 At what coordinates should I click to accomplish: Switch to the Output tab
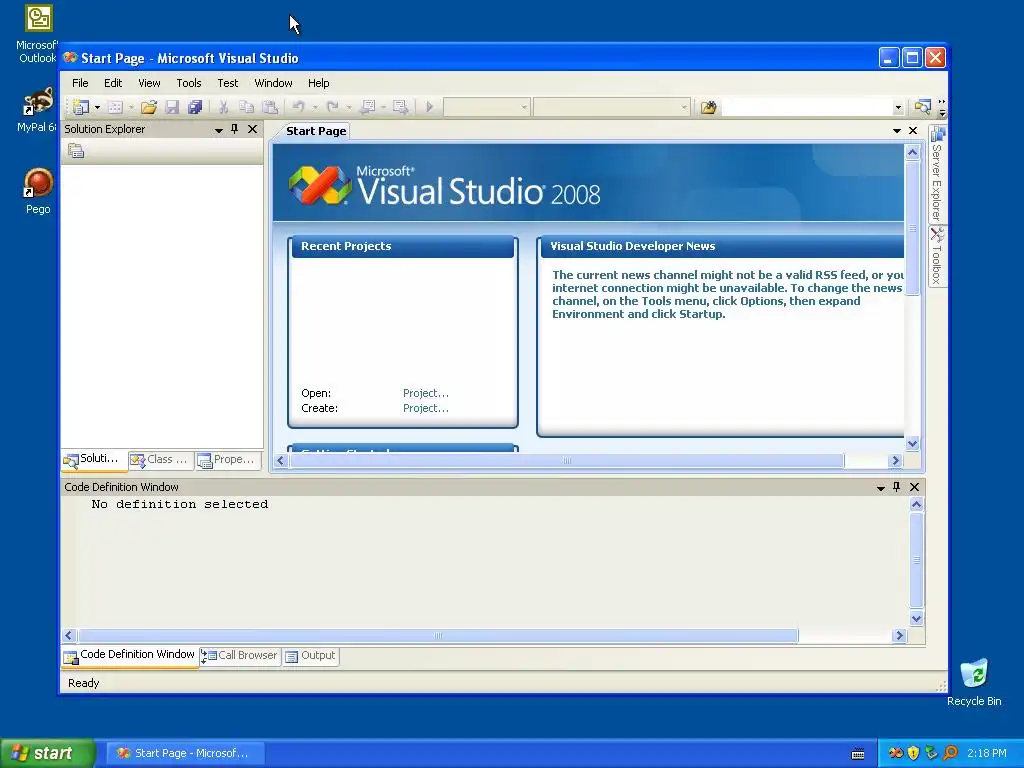[x=311, y=656]
